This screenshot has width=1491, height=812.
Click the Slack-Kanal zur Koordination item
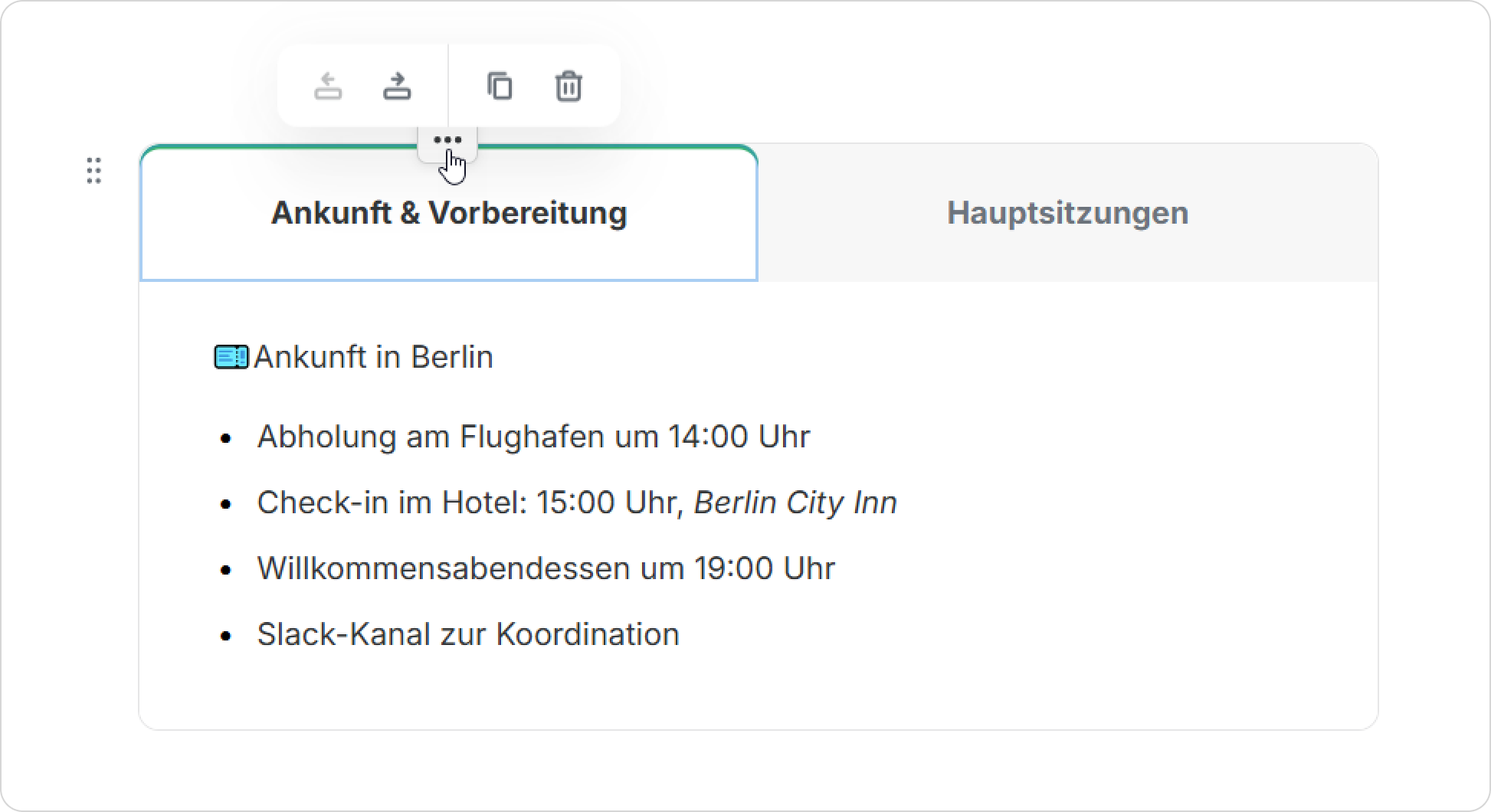point(467,634)
